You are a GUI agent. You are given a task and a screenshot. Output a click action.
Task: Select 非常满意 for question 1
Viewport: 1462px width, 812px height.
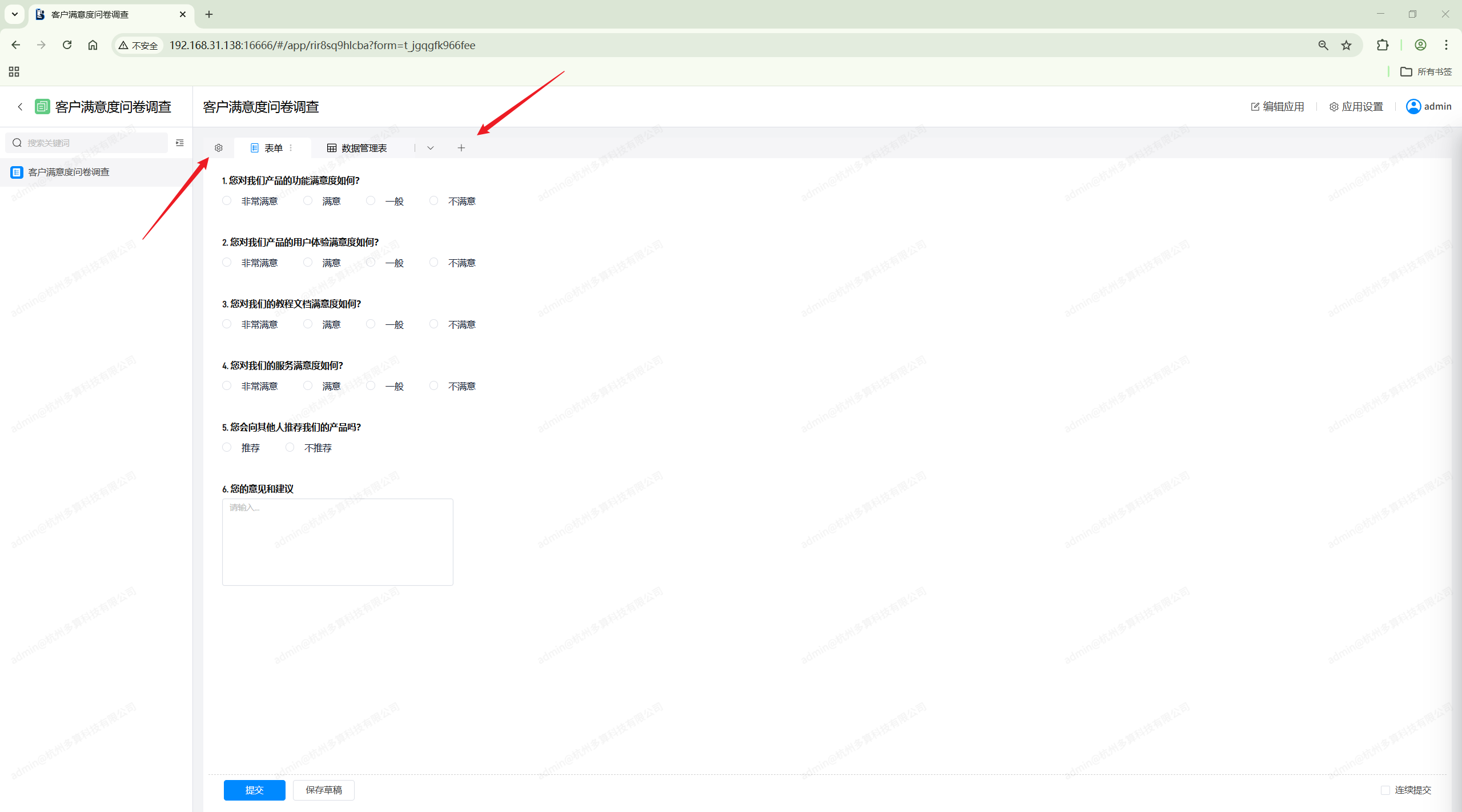click(227, 201)
